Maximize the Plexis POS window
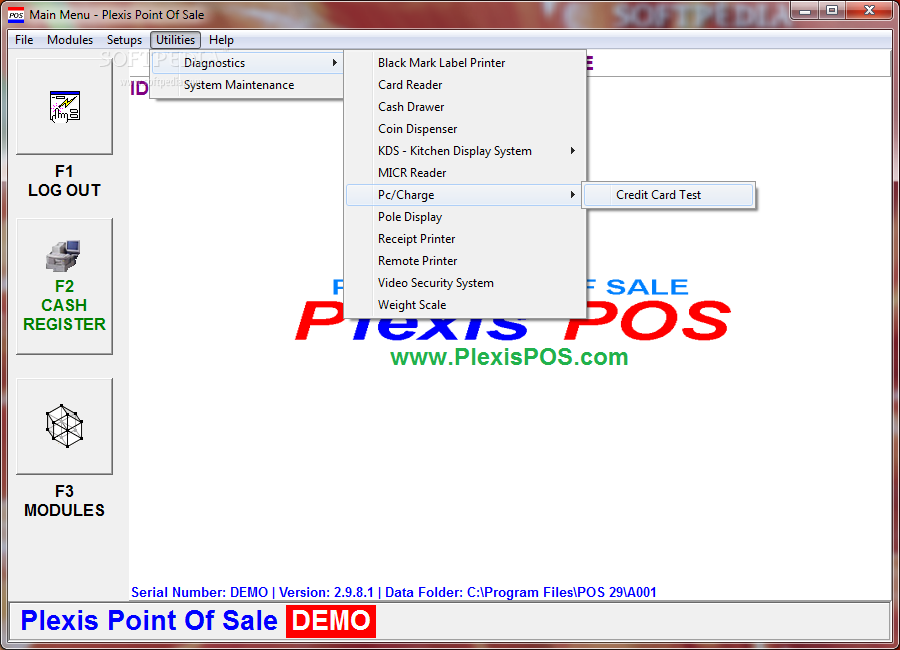900x650 pixels. pyautogui.click(x=832, y=10)
